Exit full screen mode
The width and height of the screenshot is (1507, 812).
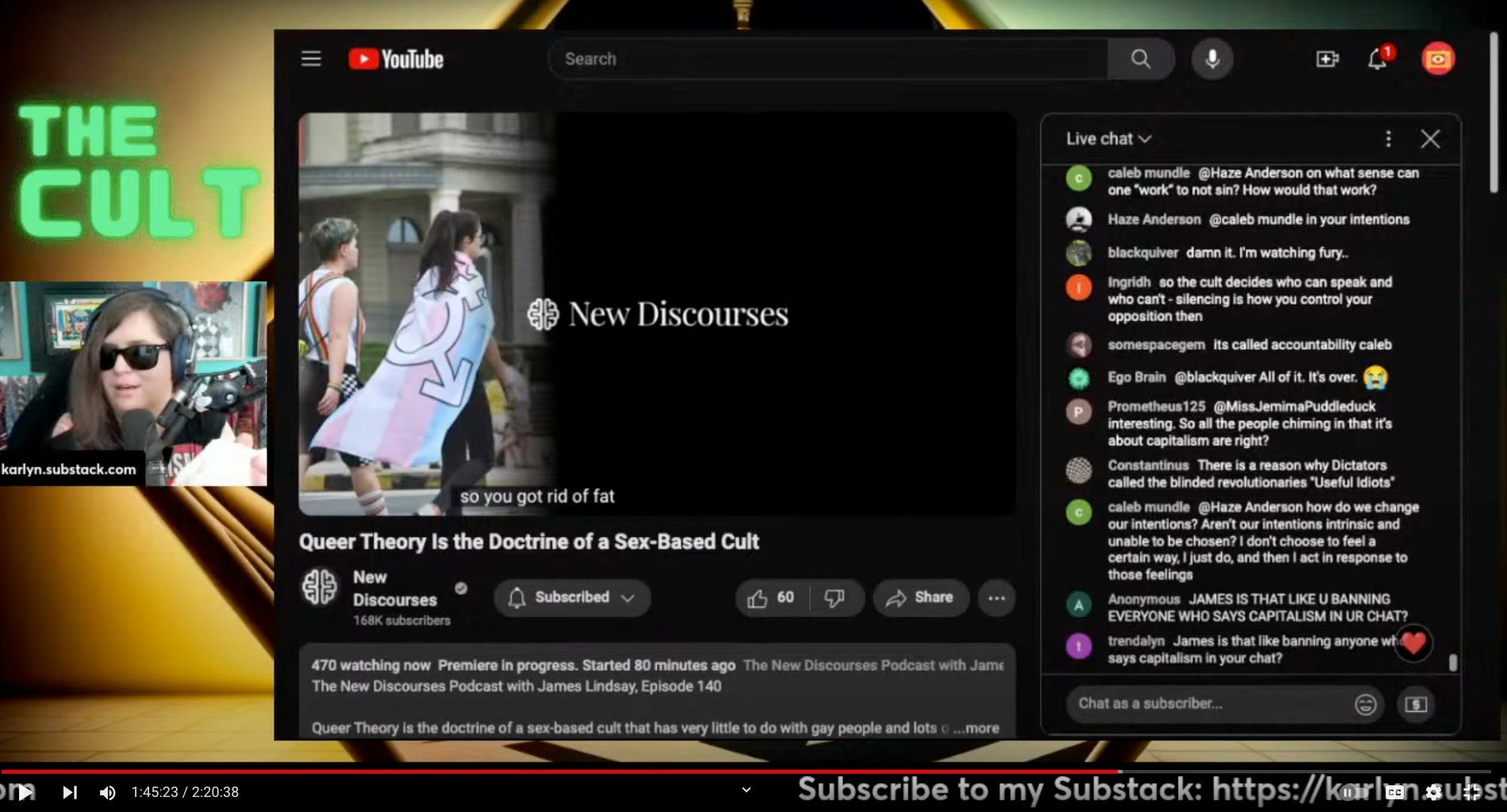click(1472, 791)
